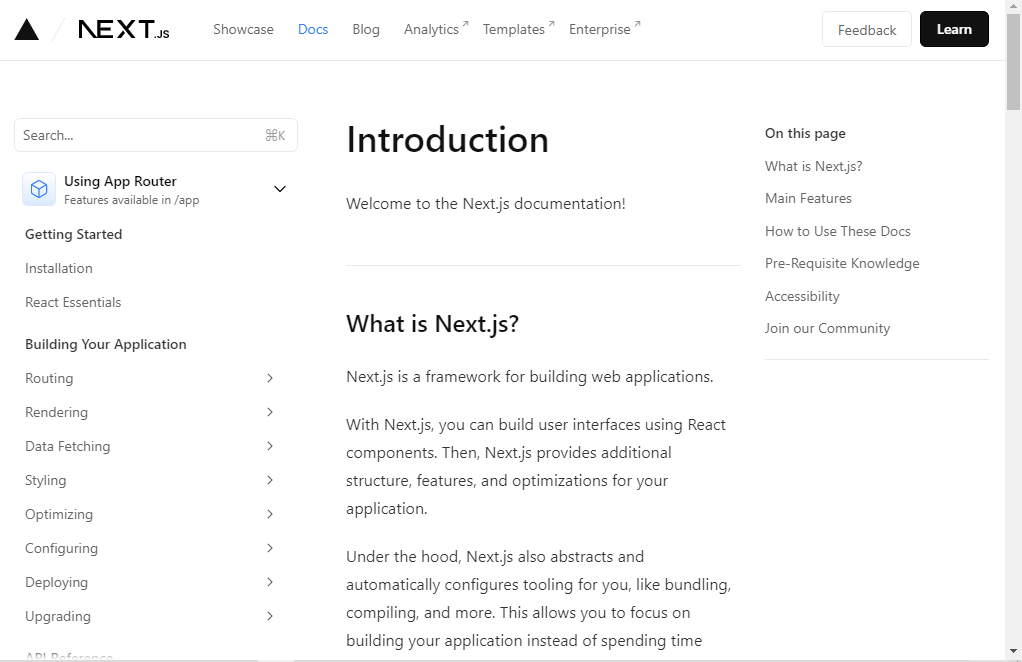Expand the Optimizing section chevron
The image size is (1022, 662).
270,514
